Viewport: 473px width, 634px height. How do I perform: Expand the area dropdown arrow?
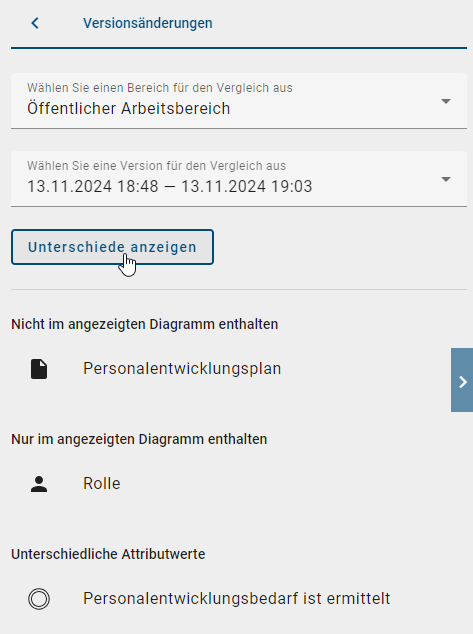click(446, 101)
